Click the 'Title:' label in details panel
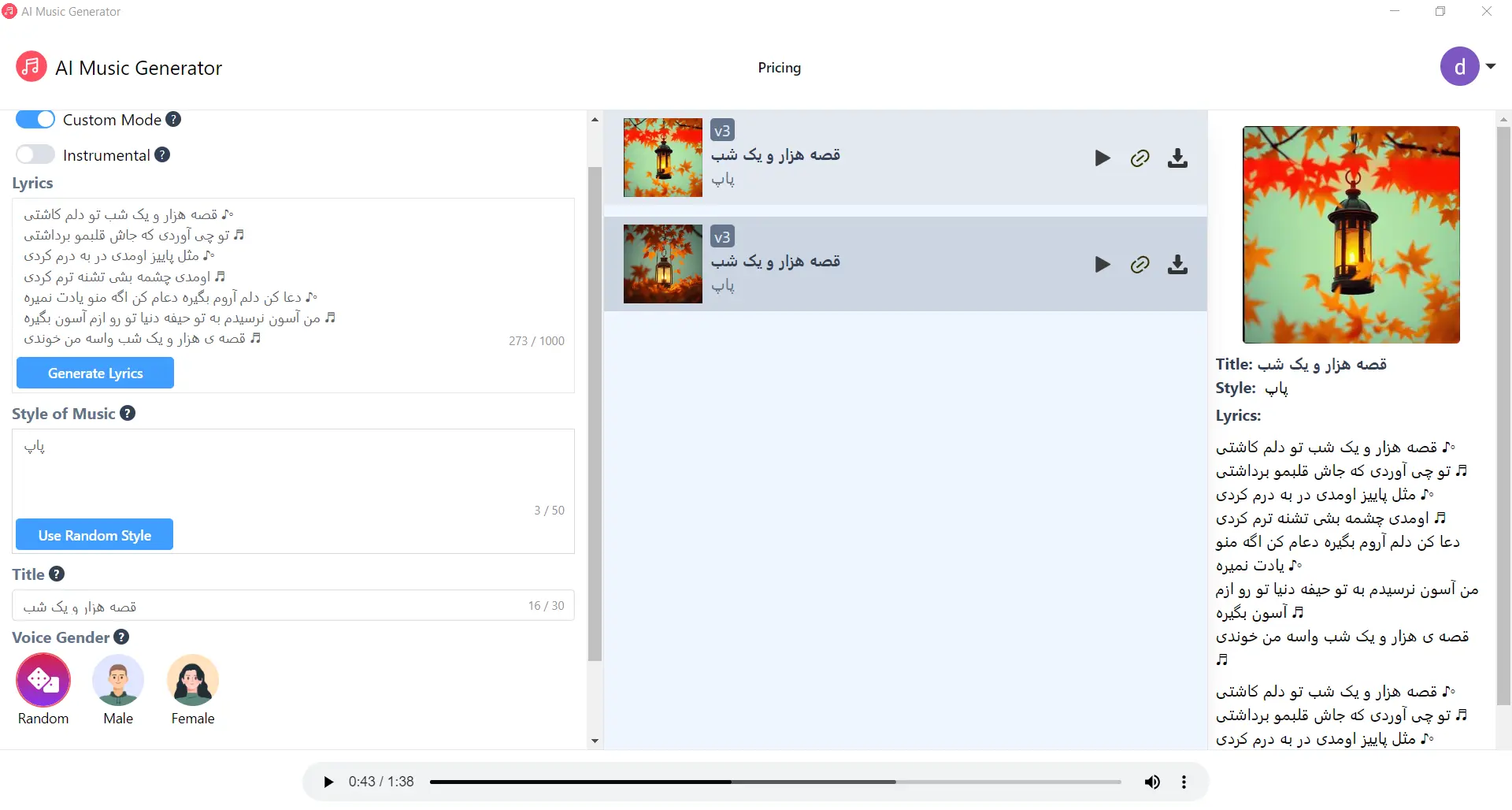Screen dimensions: 1512x810 point(1234,364)
